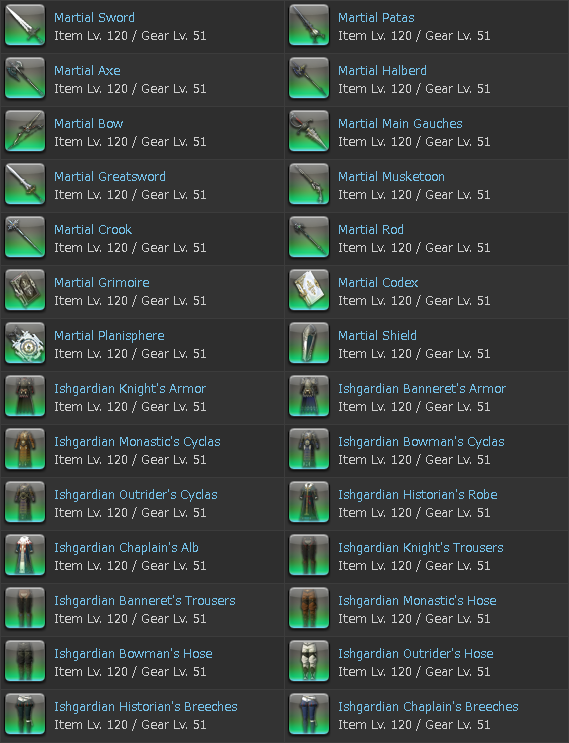This screenshot has height=743, width=569.
Task: Open the Martial Greatsword link
Action: (x=110, y=177)
